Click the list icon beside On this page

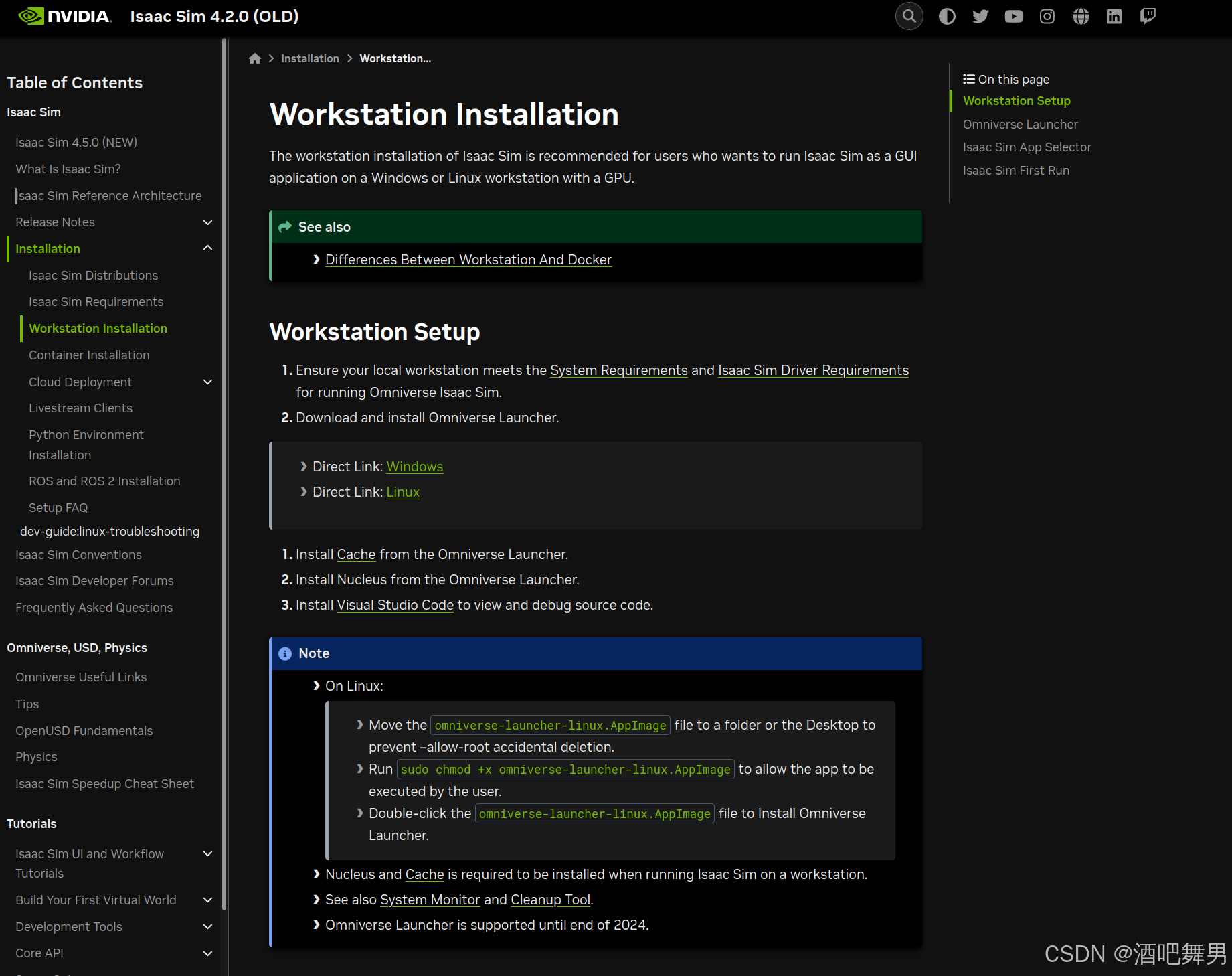pyautogui.click(x=968, y=79)
